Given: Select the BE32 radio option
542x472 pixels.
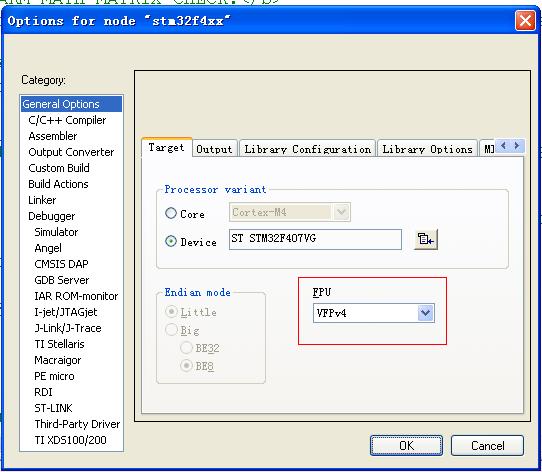Looking at the screenshot, I should pos(186,348).
